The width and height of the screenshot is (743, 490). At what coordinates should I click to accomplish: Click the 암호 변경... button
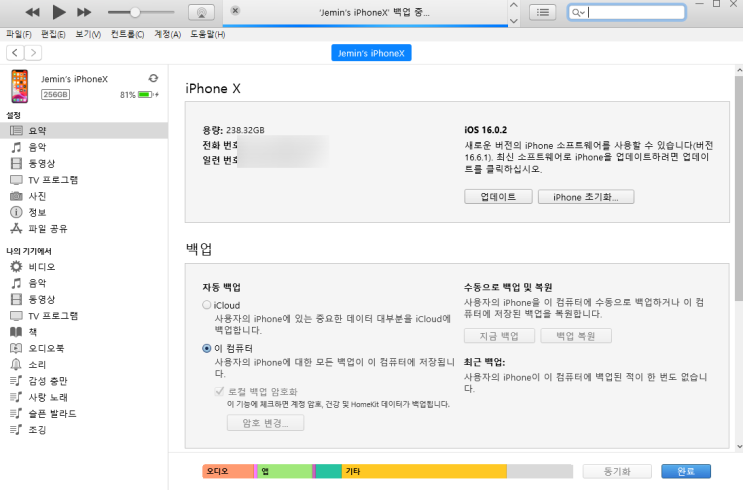(265, 423)
